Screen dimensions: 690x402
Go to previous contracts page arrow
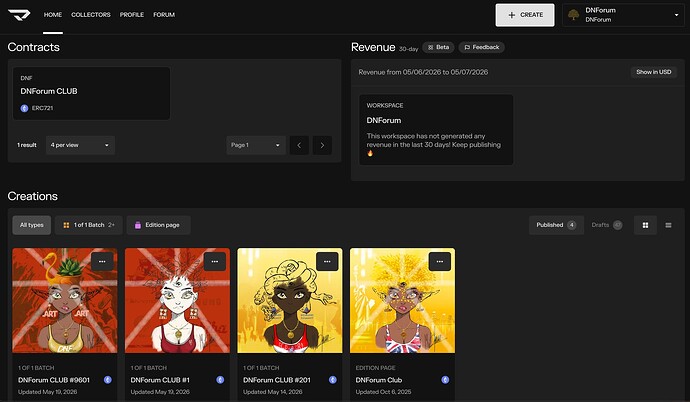tap(299, 145)
